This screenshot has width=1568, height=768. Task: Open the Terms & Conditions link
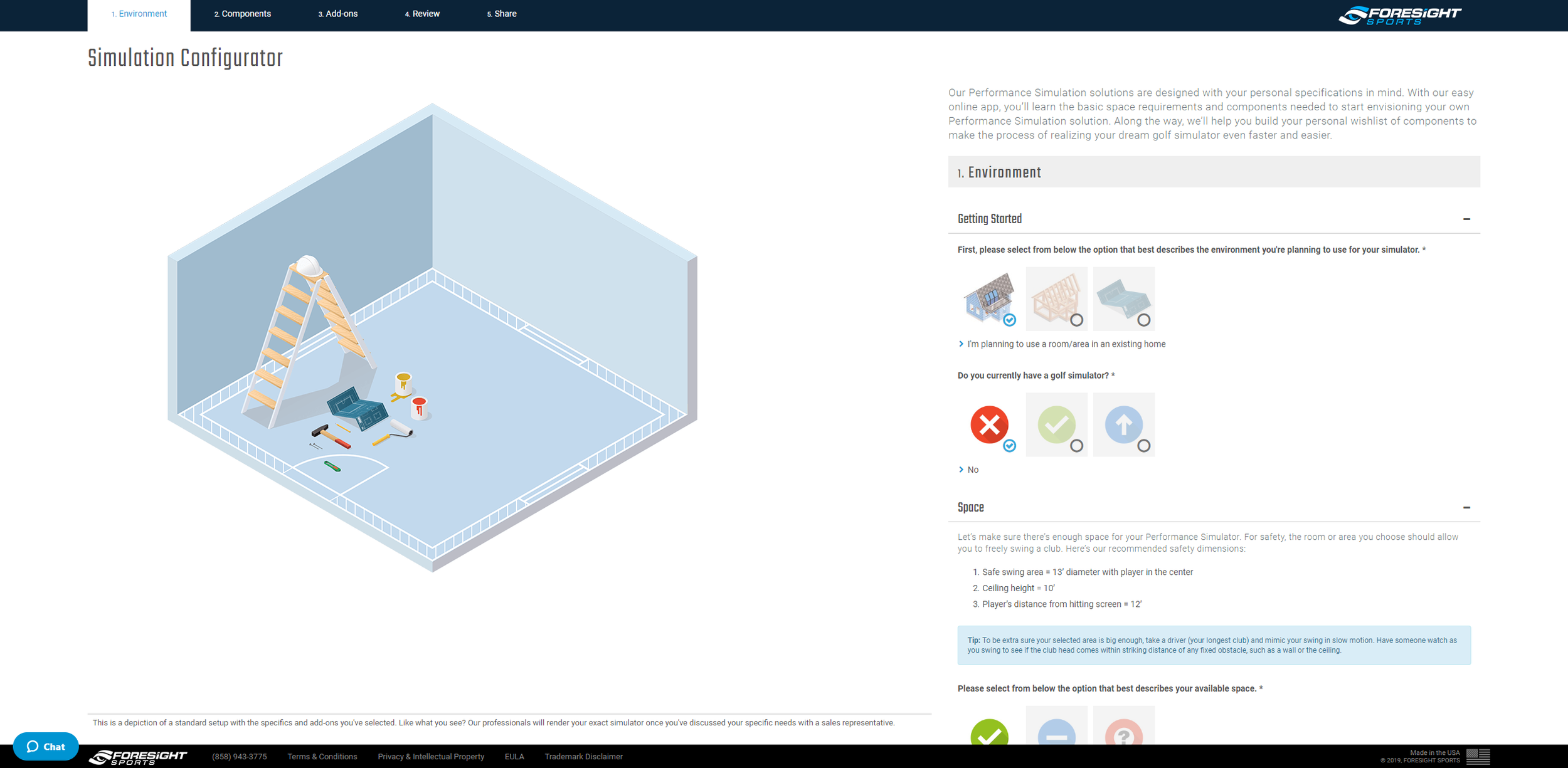tap(322, 757)
